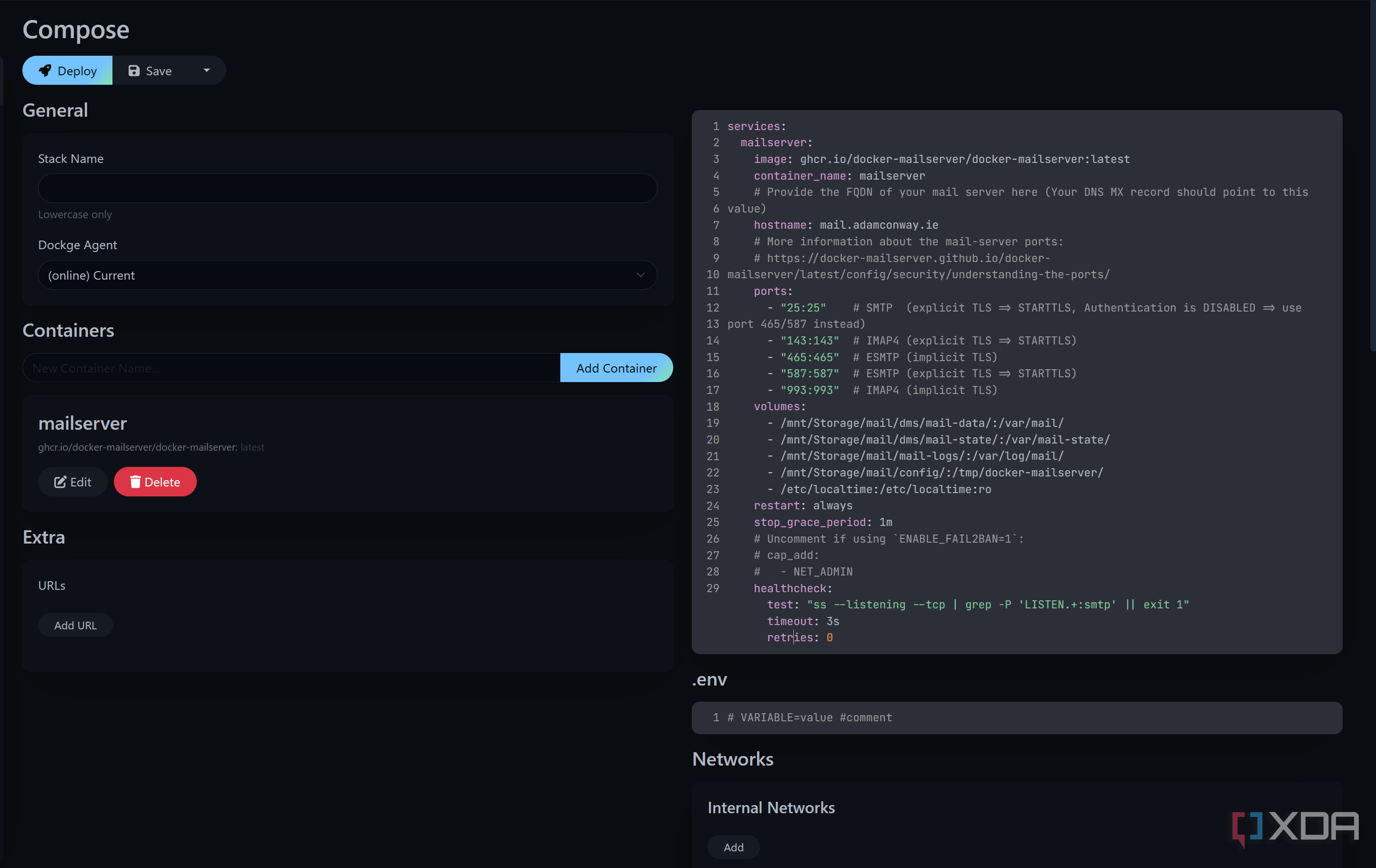This screenshot has width=1376, height=868.
Task: Click the stop_grace_period: 1m line
Action: (823, 522)
